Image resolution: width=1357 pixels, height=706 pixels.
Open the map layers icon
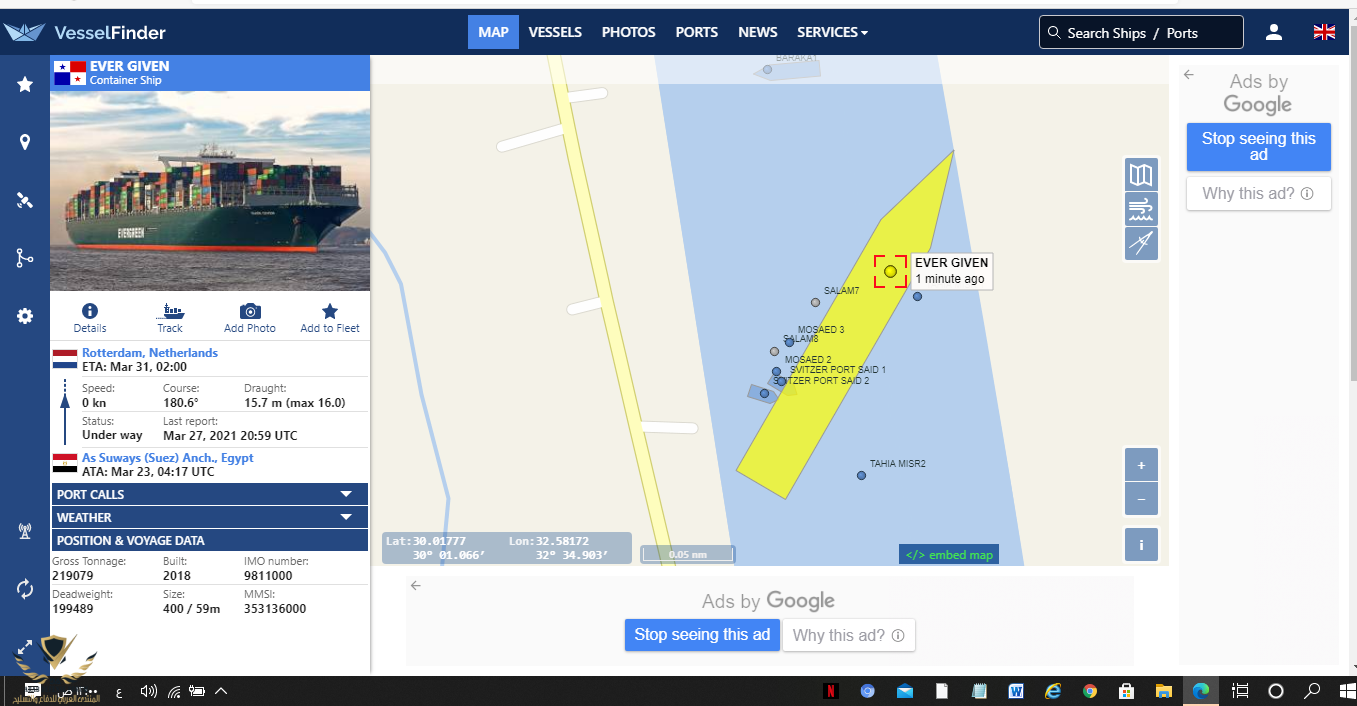(1141, 175)
